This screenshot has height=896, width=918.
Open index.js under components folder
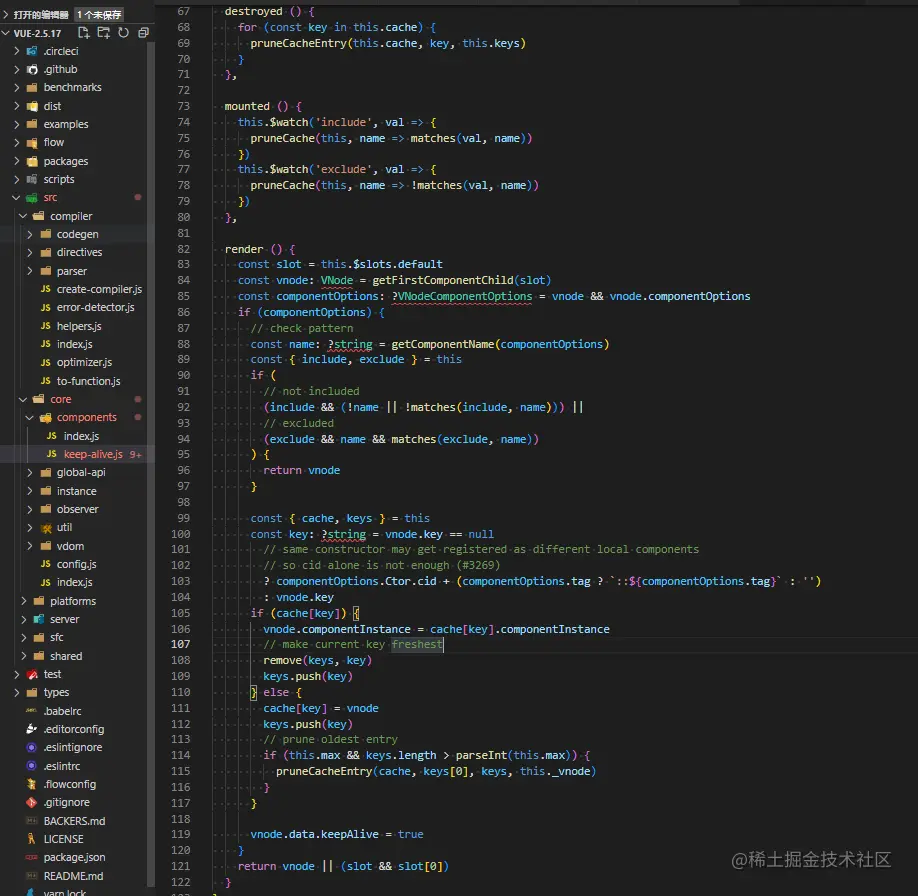[x=81, y=436]
